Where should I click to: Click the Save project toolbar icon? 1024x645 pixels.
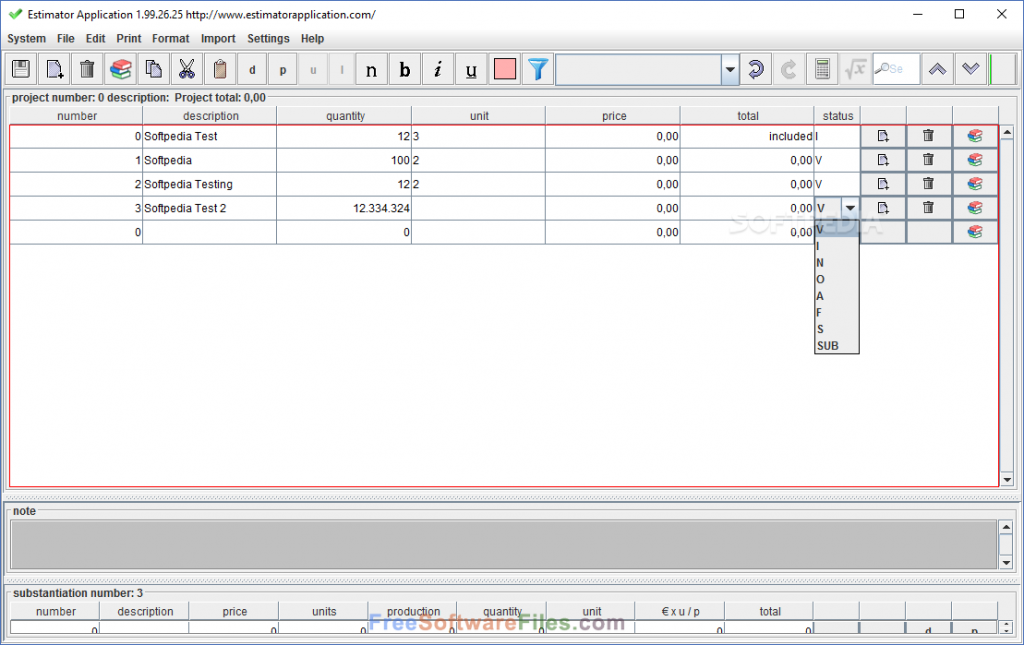tap(20, 68)
